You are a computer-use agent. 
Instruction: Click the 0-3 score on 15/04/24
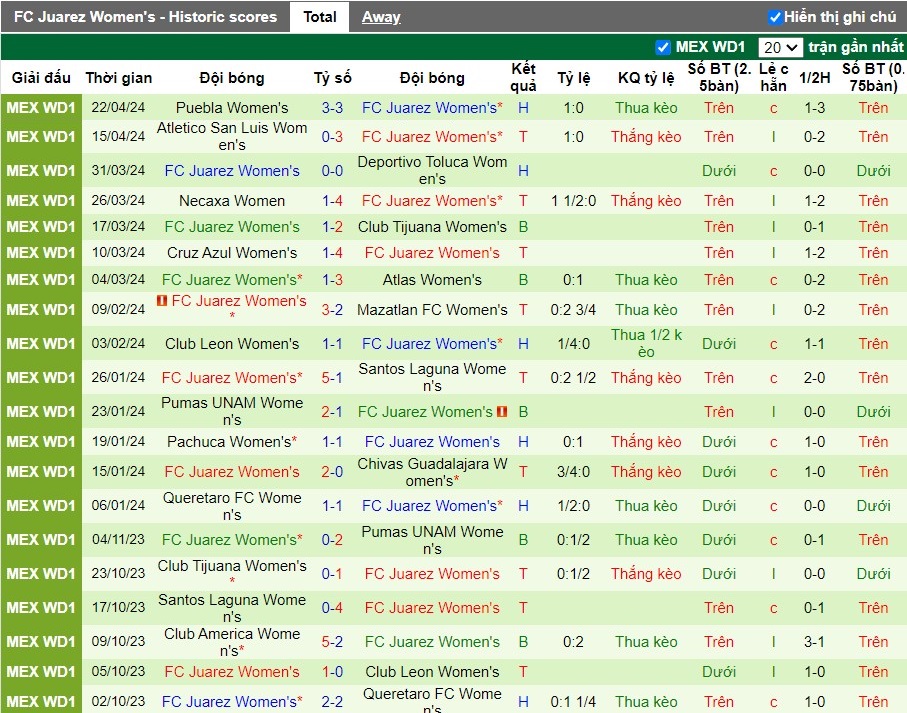click(x=332, y=136)
